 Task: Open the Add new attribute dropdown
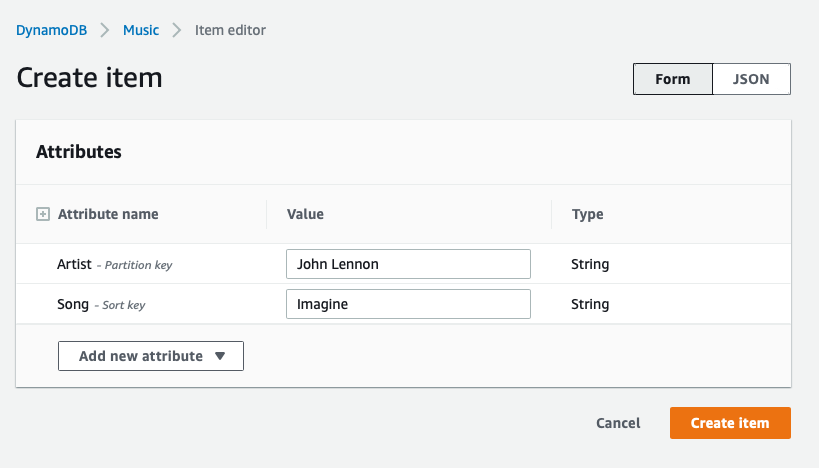point(151,356)
